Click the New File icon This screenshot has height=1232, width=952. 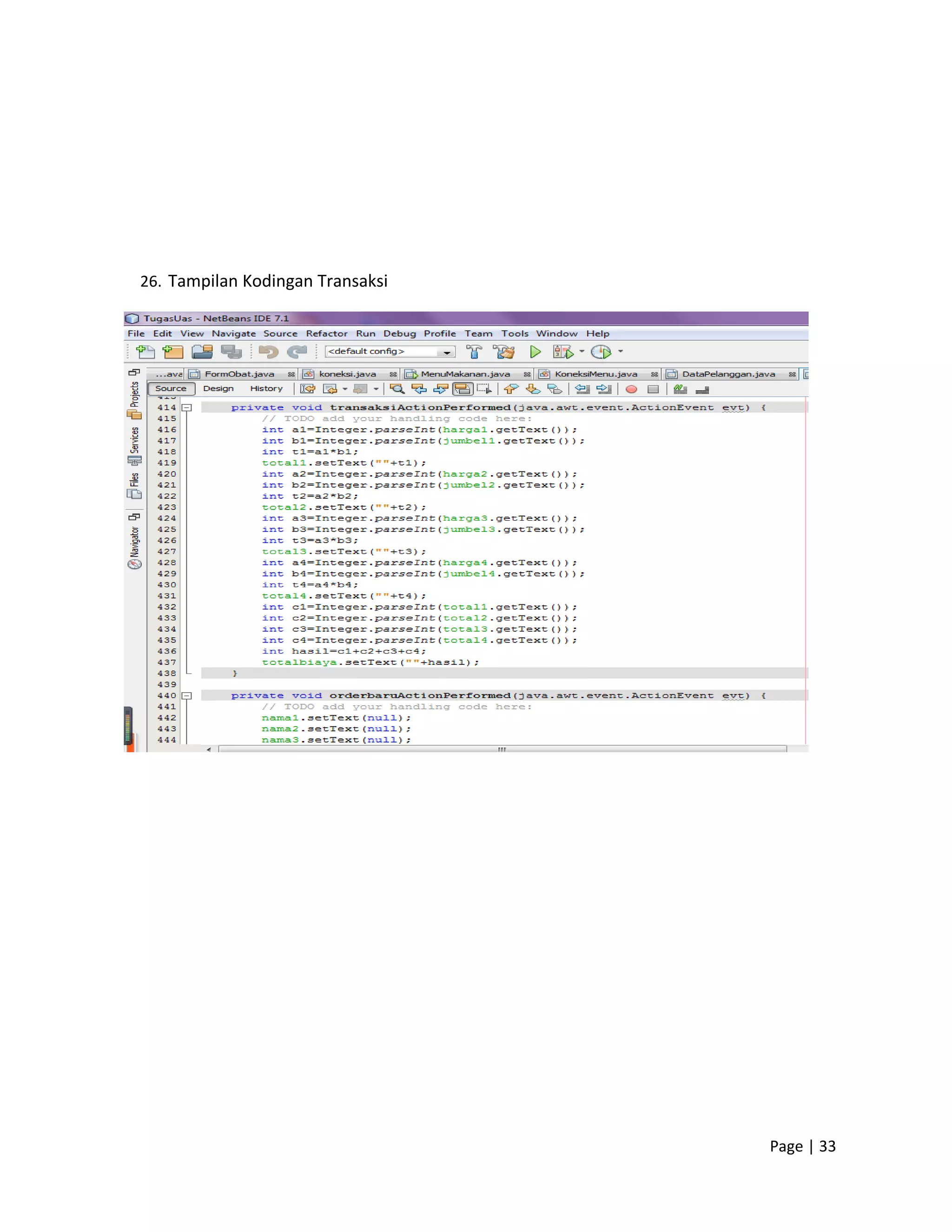point(145,352)
